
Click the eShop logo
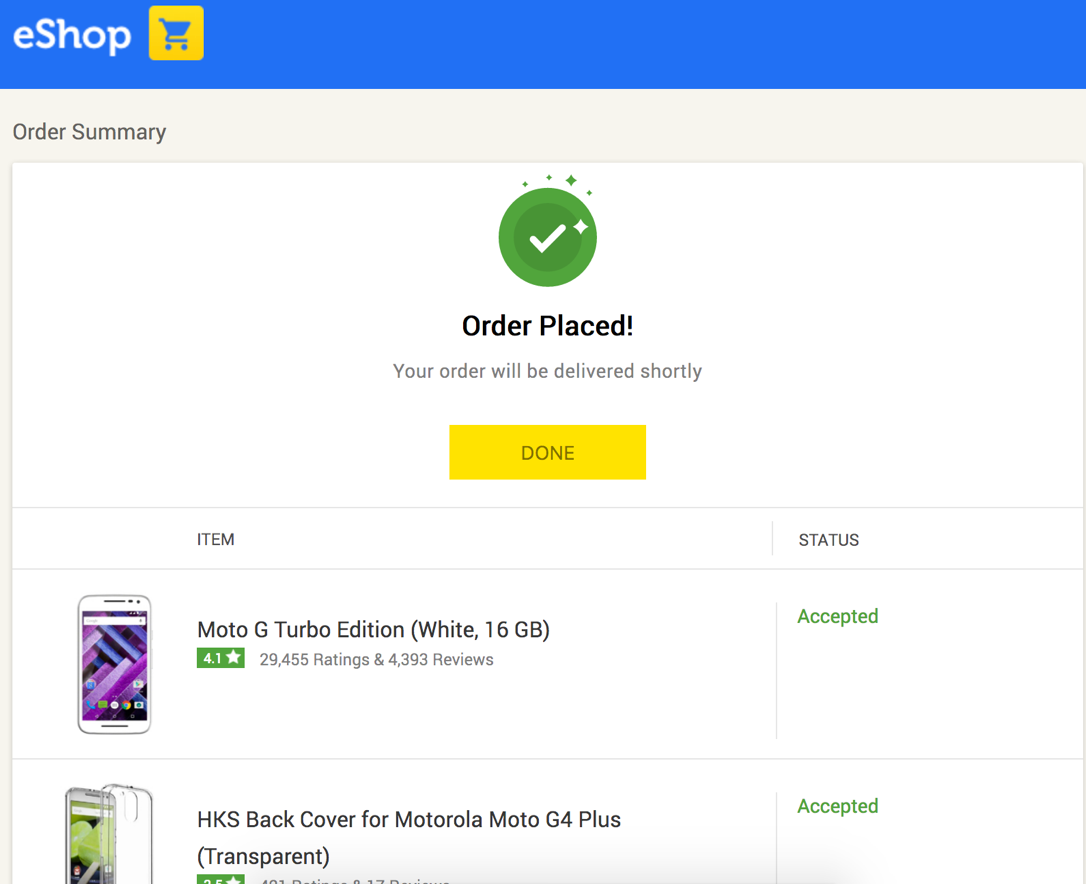(x=72, y=35)
